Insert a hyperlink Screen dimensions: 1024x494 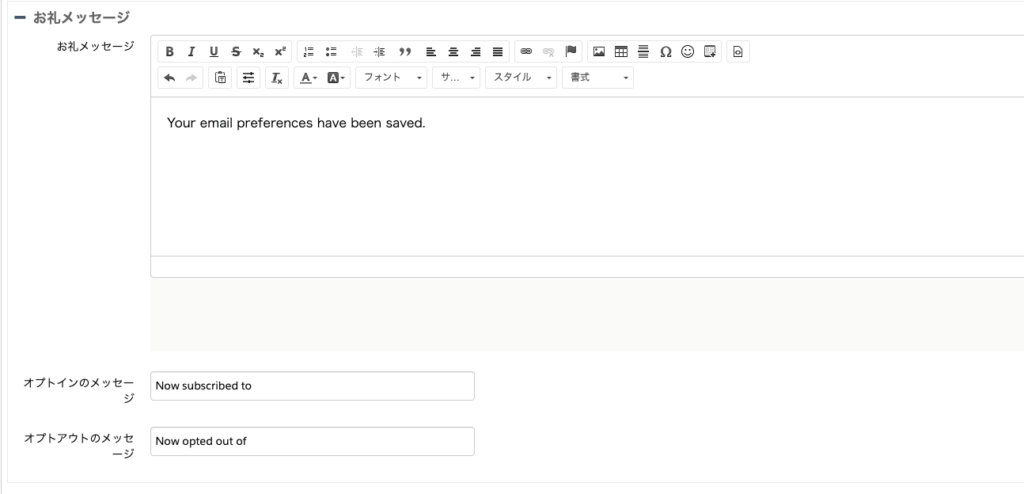[526, 52]
